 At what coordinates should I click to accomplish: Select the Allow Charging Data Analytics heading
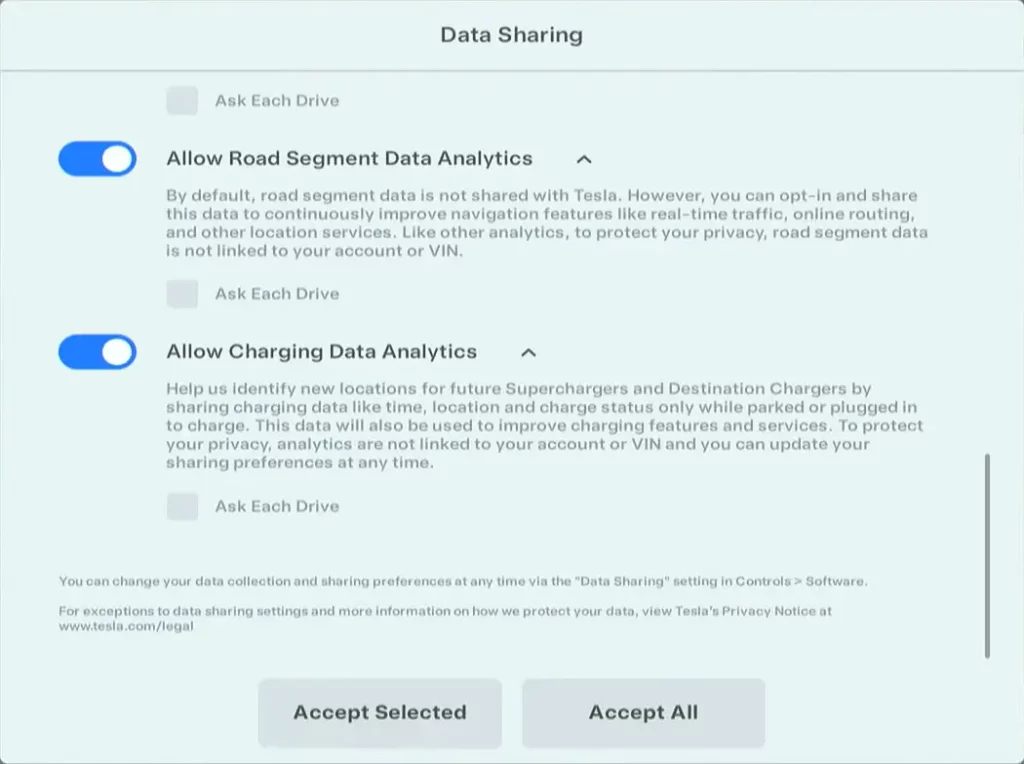point(321,352)
